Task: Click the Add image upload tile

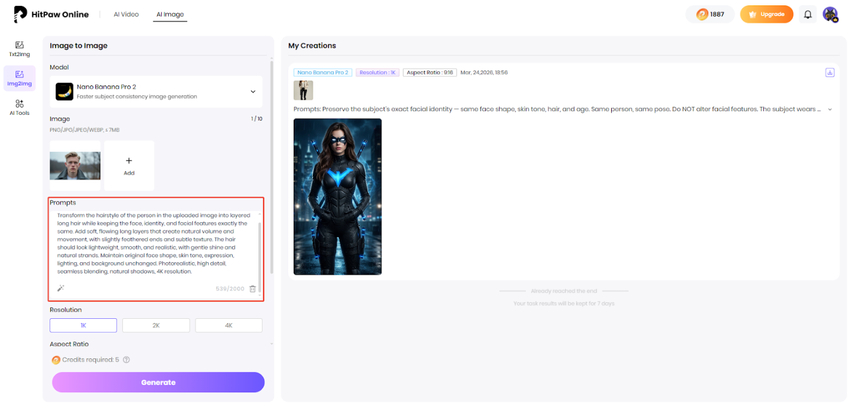Action: pyautogui.click(x=129, y=165)
